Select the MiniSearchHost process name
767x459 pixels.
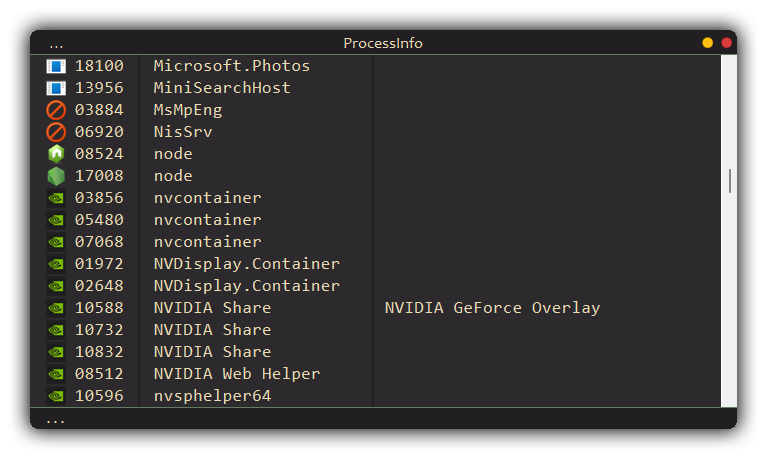click(x=222, y=88)
